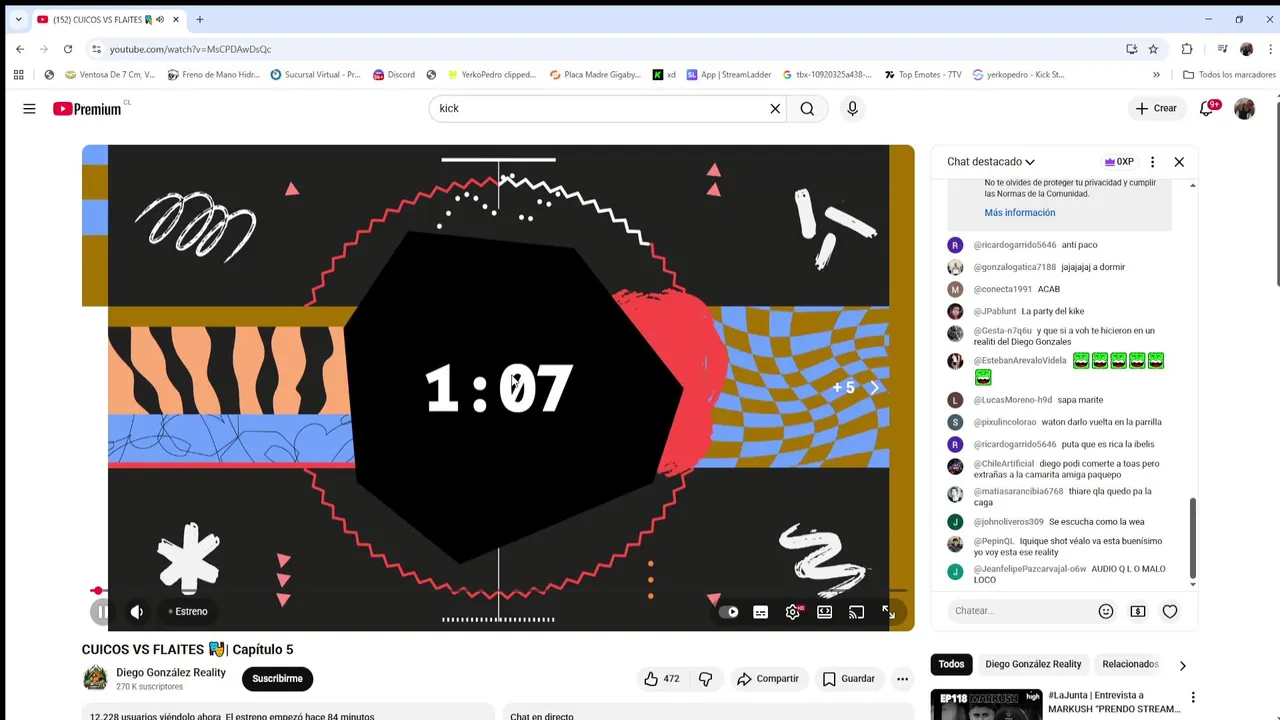Screen dimensions: 1280x720
Task: Start voice search with the microphone
Action: [852, 109]
